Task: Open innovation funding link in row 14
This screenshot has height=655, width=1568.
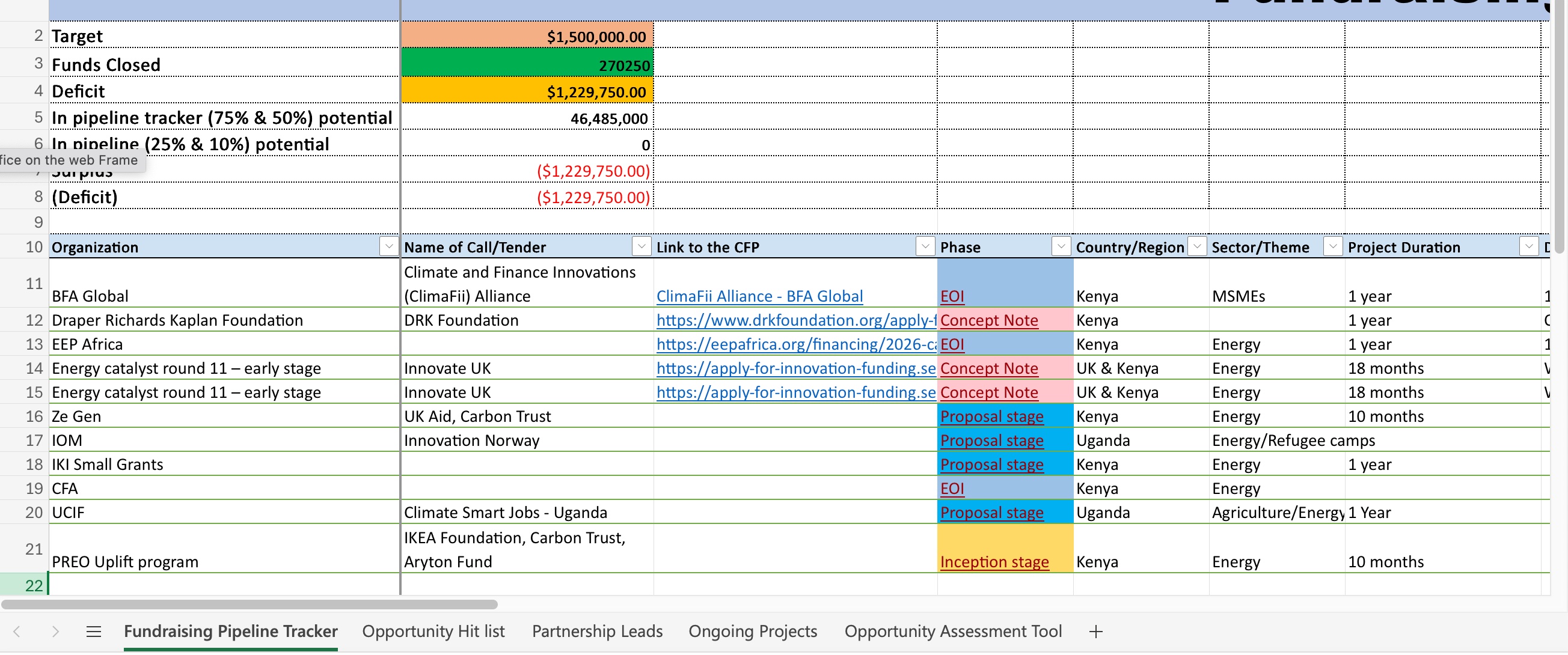Action: pos(796,368)
